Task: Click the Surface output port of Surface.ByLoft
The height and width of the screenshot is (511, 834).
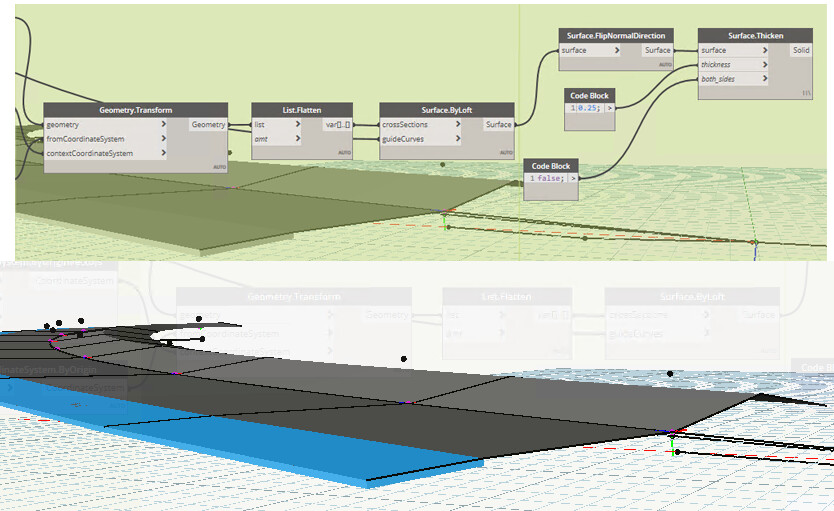Action: pyautogui.click(x=498, y=124)
